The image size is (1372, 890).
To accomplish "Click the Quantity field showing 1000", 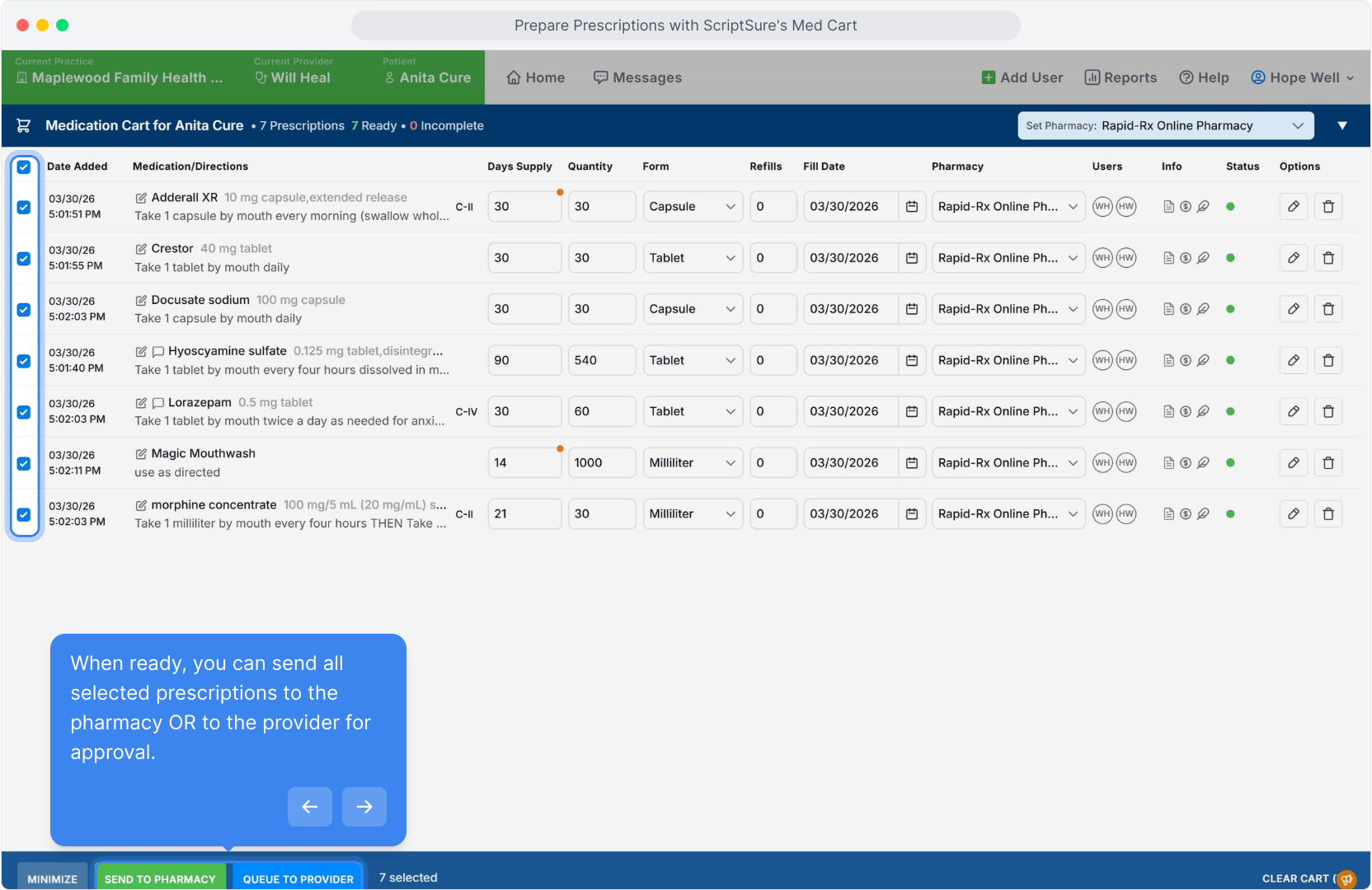I will [602, 462].
